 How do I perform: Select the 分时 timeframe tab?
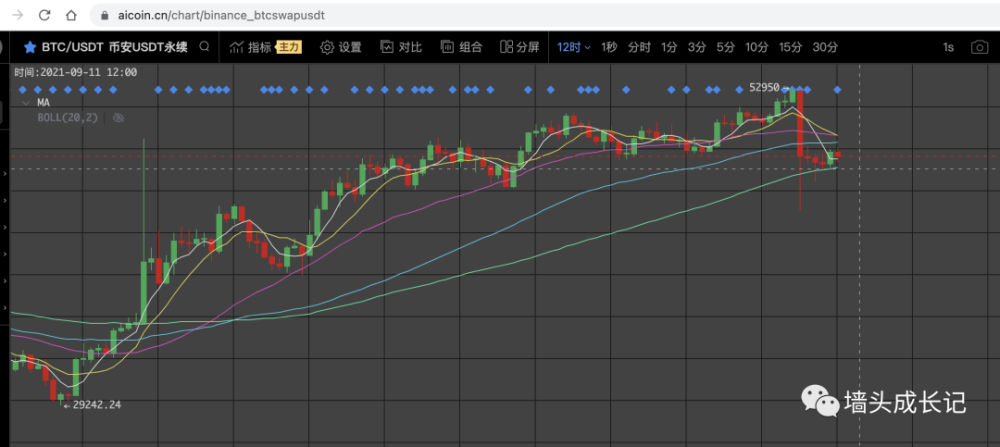point(639,47)
